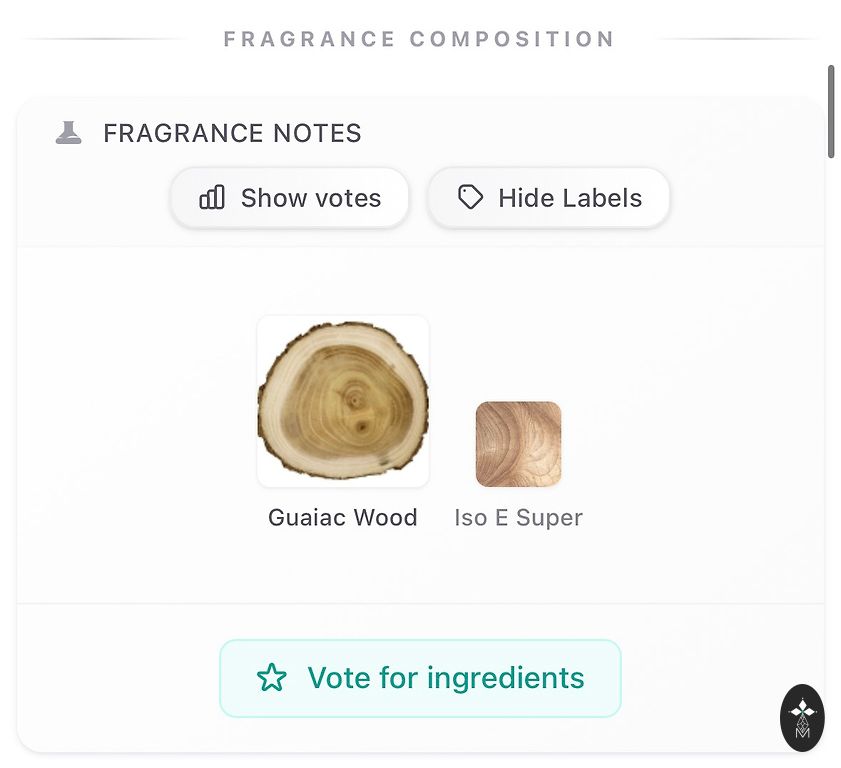
Task: Click the divider line right of Fragrance Composition
Action: click(740, 40)
